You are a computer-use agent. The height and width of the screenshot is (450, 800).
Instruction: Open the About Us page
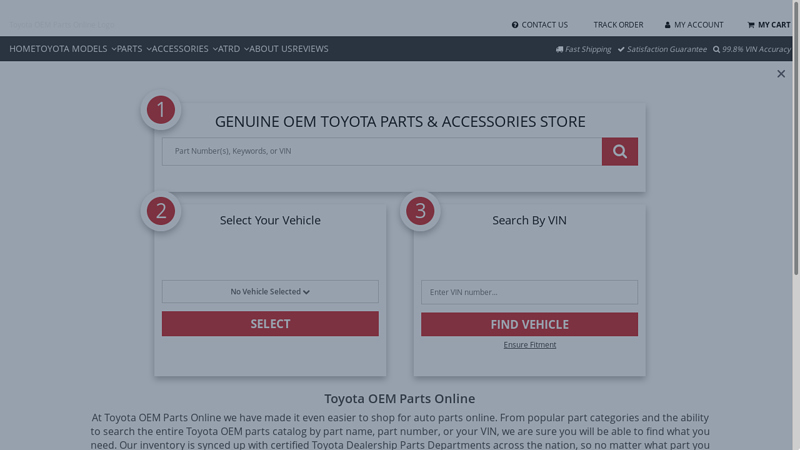pyautogui.click(x=270, y=48)
